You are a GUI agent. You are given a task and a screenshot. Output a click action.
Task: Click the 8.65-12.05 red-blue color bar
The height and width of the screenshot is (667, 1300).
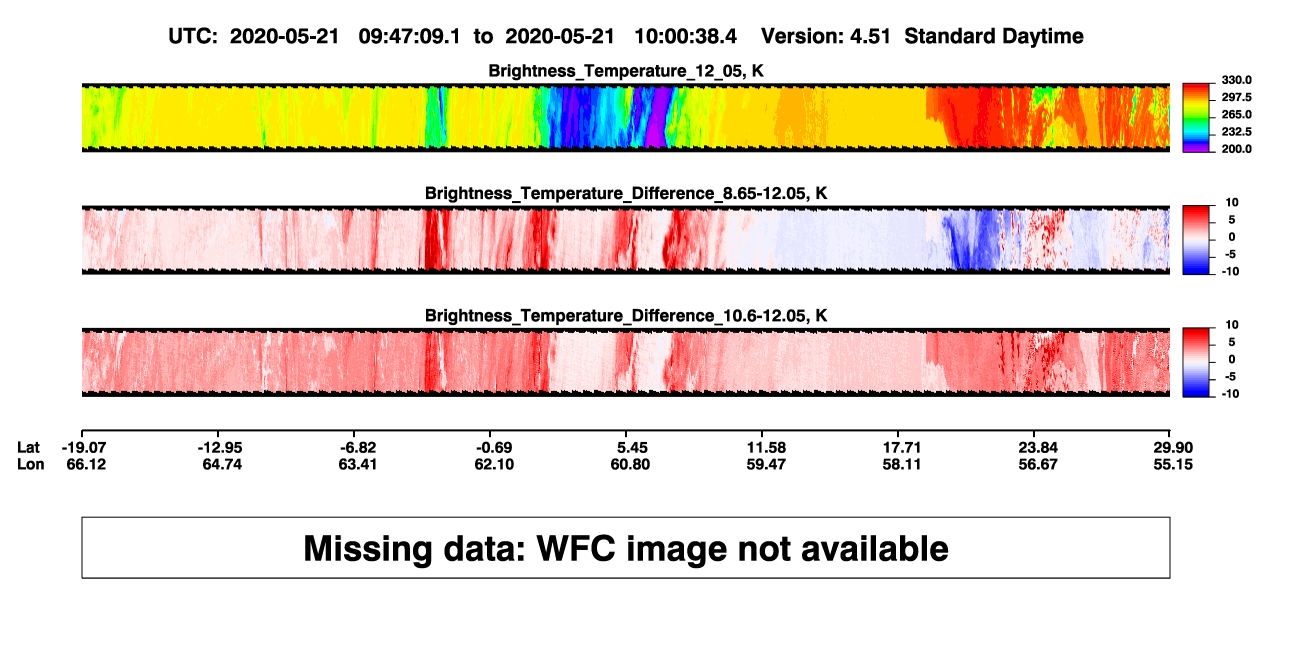(x=1196, y=240)
